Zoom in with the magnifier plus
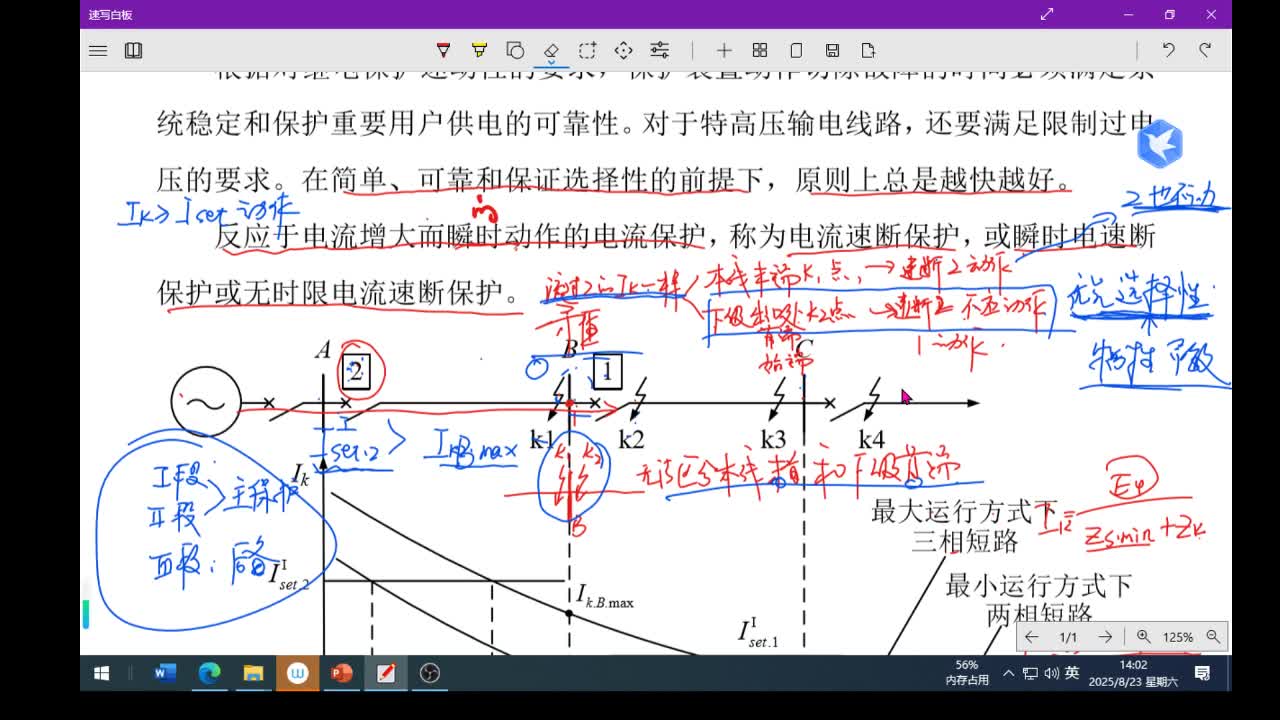The height and width of the screenshot is (720, 1280). pyautogui.click(x=1143, y=637)
